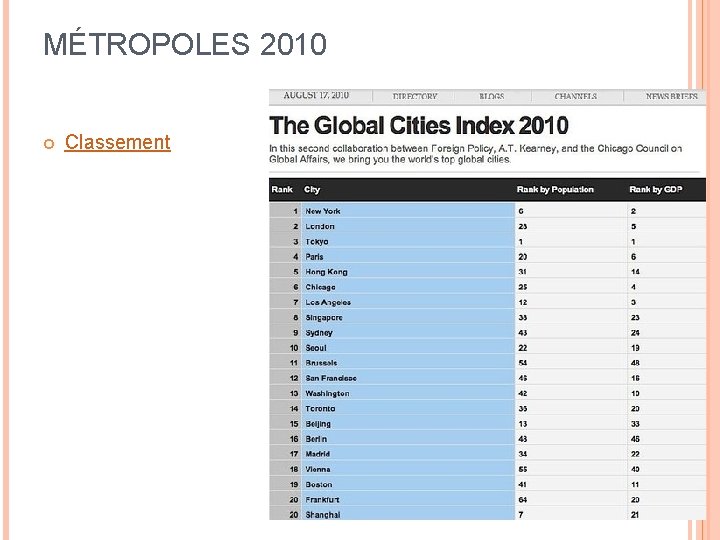Screen dimensions: 720x540
Task: Open the Tokyo entry
Action: [x=317, y=241]
